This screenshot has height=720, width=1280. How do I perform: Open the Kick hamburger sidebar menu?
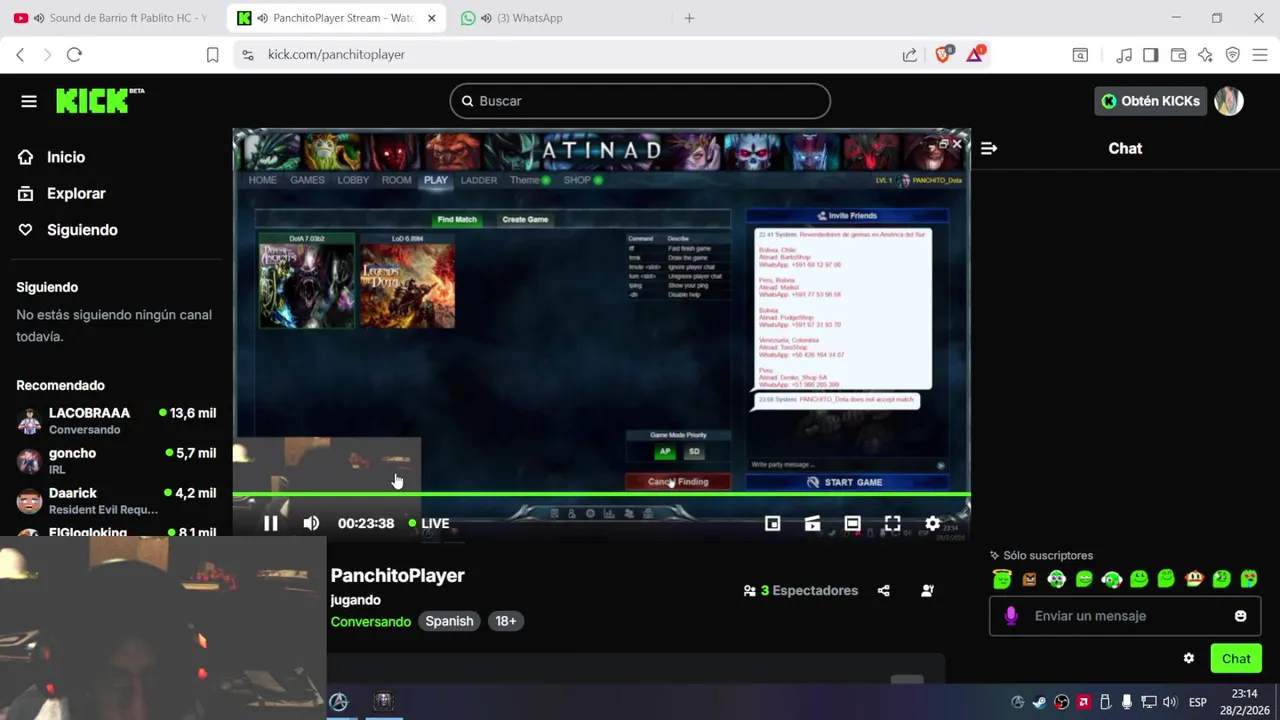coord(29,101)
